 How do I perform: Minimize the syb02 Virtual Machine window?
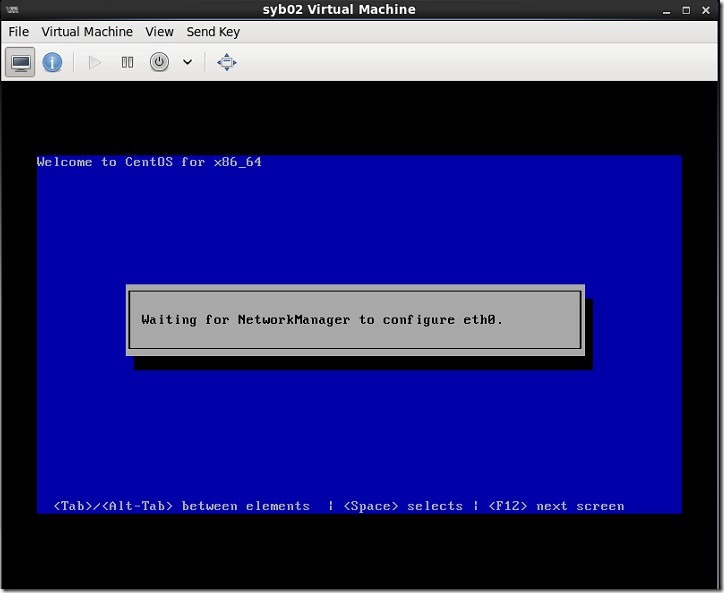point(666,11)
